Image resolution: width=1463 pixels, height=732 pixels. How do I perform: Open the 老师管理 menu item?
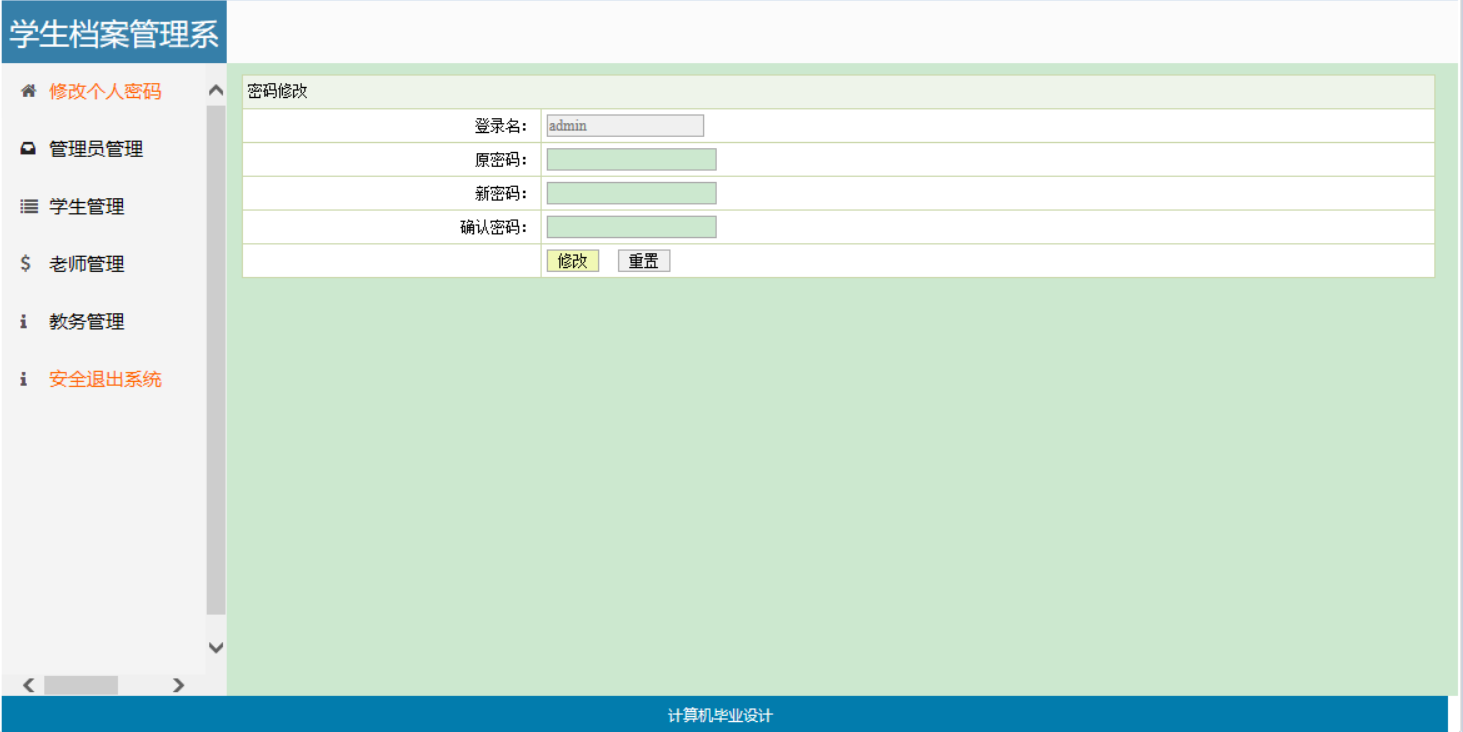coord(87,264)
